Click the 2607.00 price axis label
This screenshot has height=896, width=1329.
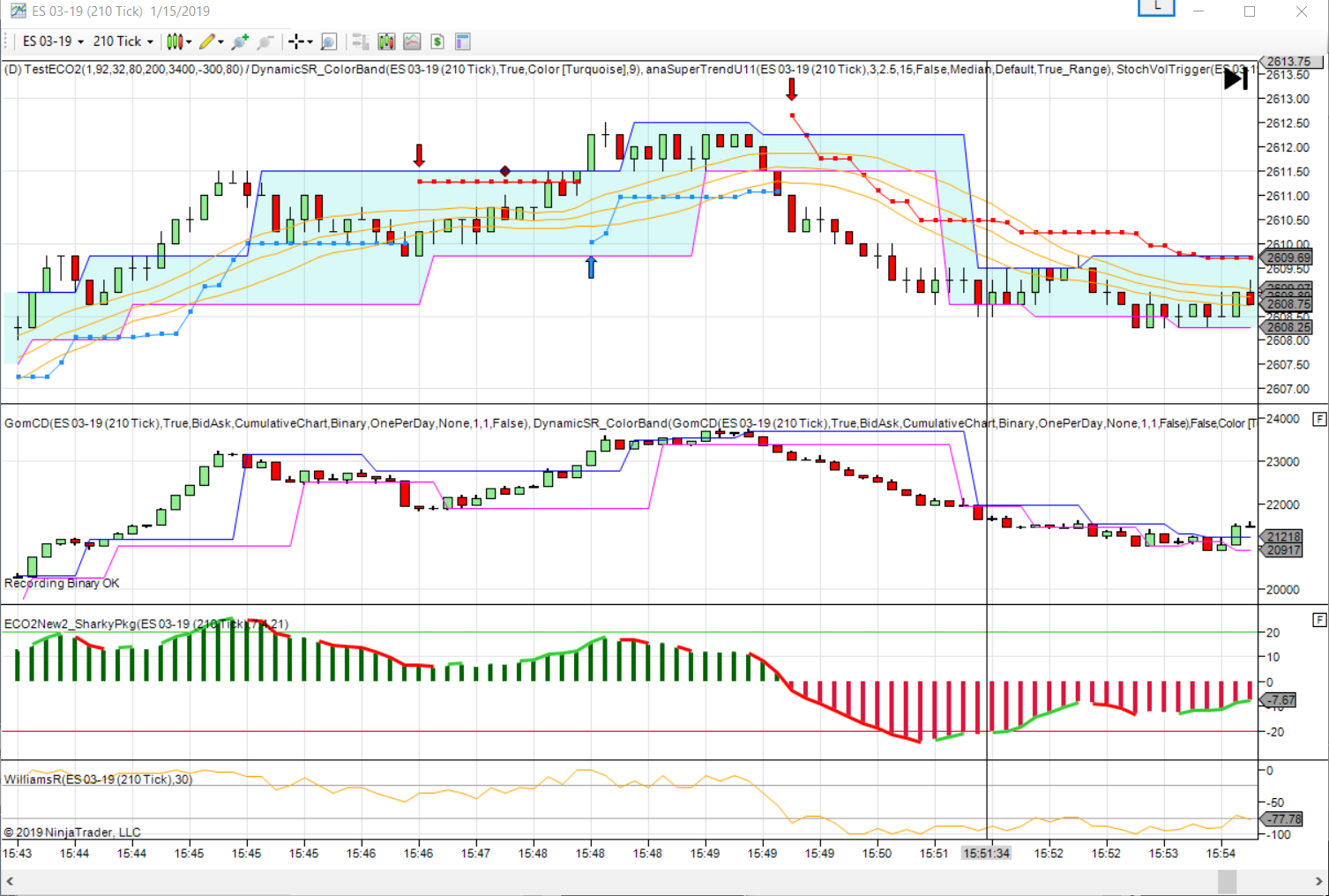[1288, 389]
